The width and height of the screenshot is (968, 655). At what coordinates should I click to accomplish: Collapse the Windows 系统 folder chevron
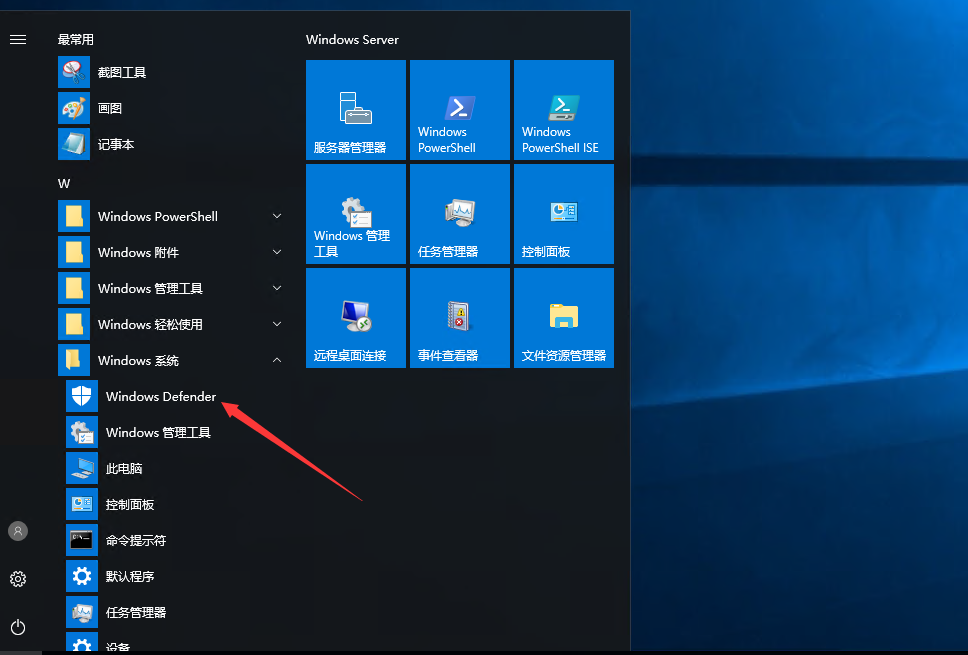[x=277, y=360]
